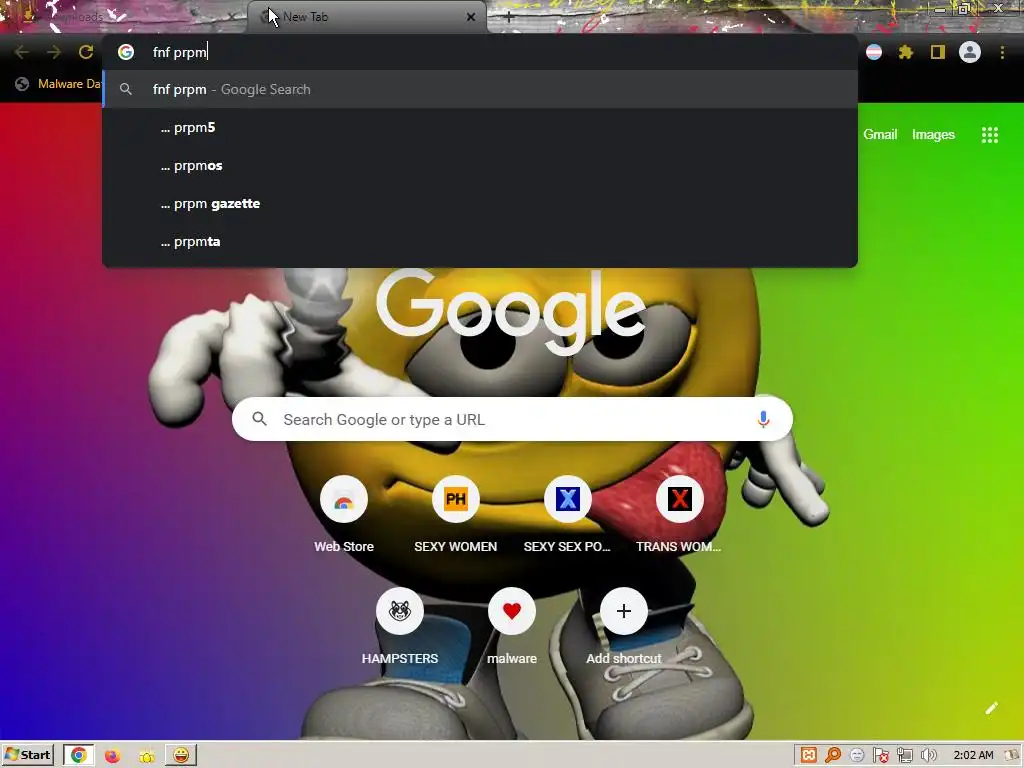Choose the 'prpm5' suggestion

pos(480,127)
